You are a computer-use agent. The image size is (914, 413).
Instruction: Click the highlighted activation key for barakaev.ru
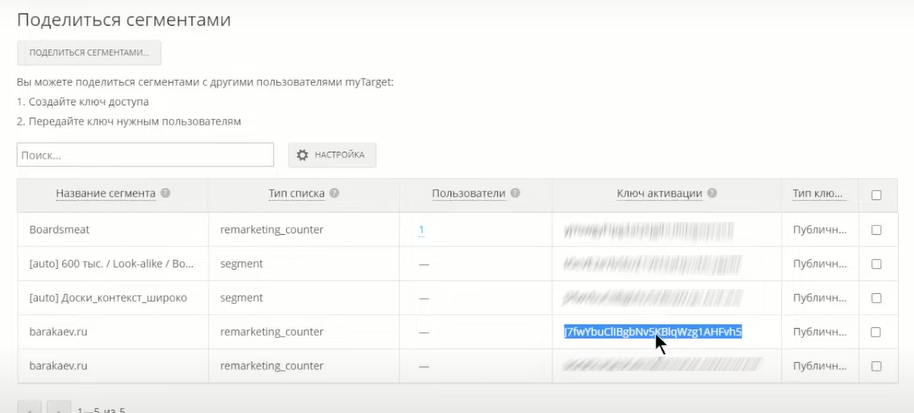click(x=652, y=332)
